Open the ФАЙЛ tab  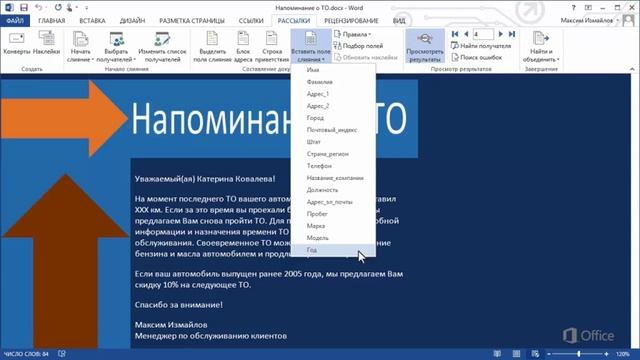tap(15, 20)
